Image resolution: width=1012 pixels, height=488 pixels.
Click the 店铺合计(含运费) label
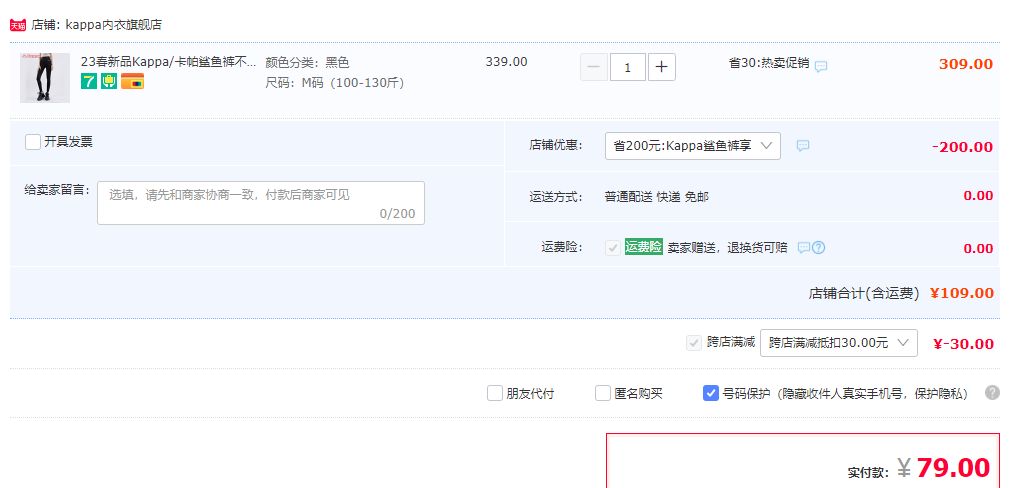coord(864,294)
